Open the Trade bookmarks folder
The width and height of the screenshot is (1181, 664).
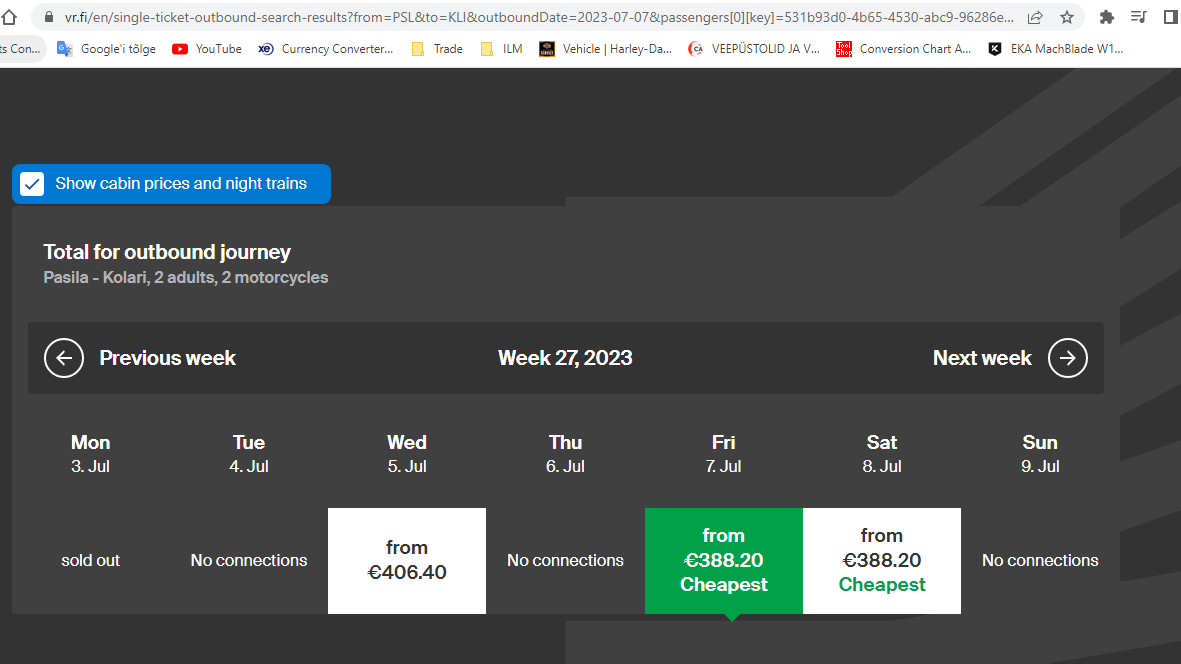(x=437, y=48)
